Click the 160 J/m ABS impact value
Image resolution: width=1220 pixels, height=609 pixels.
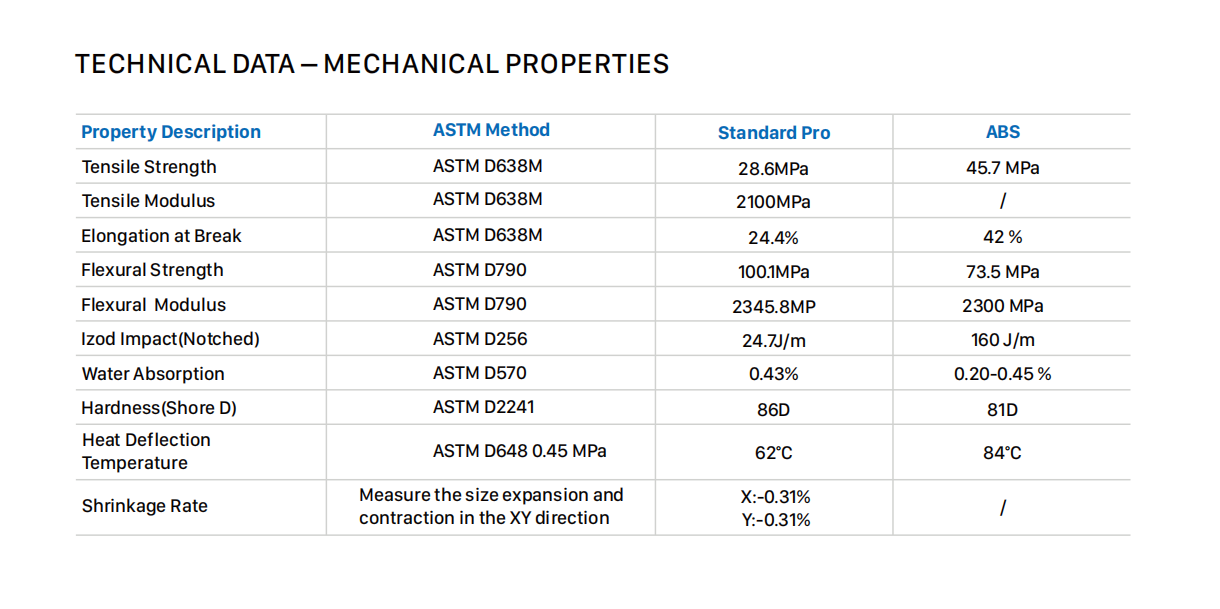coord(1002,340)
